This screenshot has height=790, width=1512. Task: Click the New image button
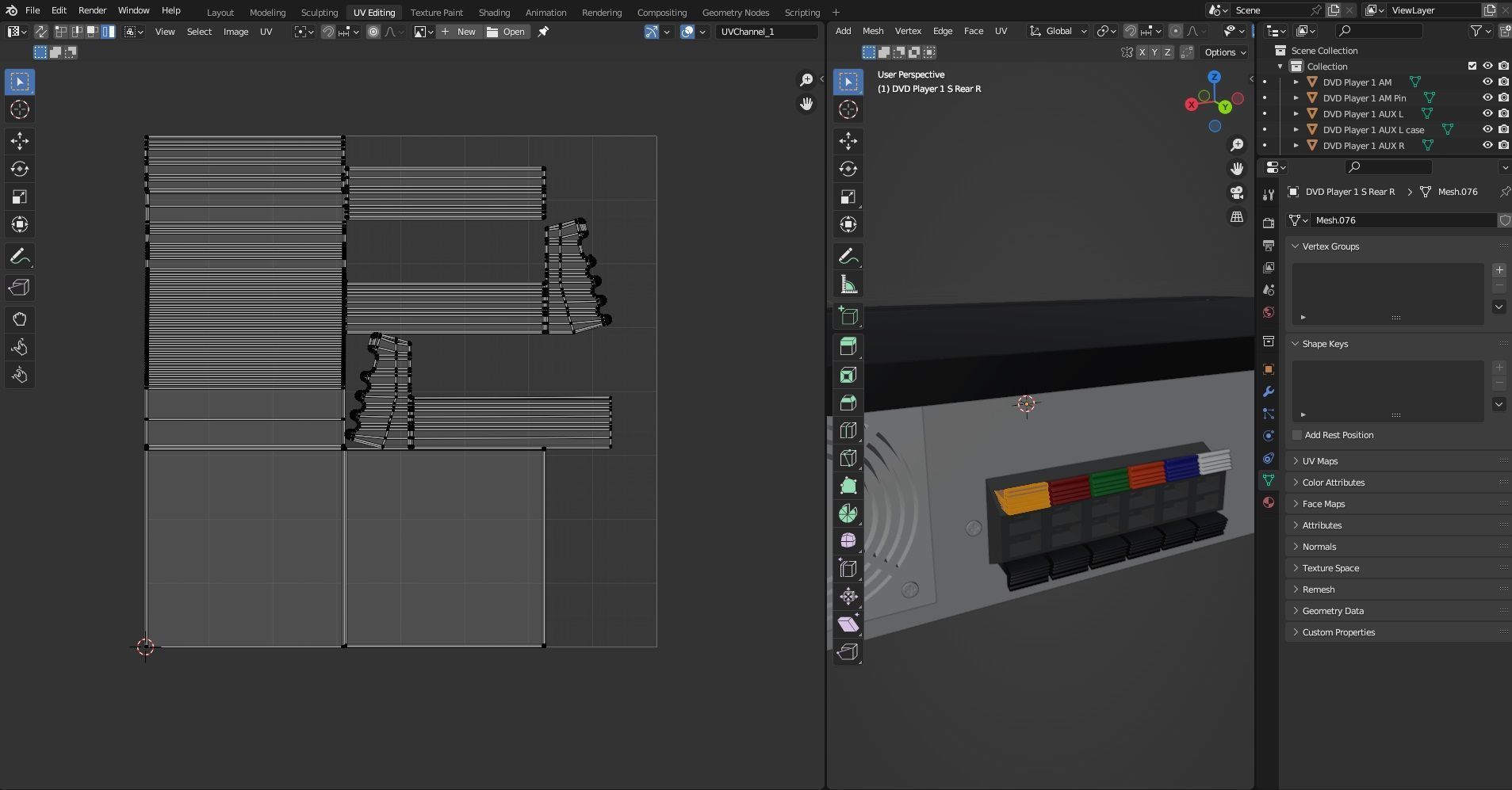[459, 32]
